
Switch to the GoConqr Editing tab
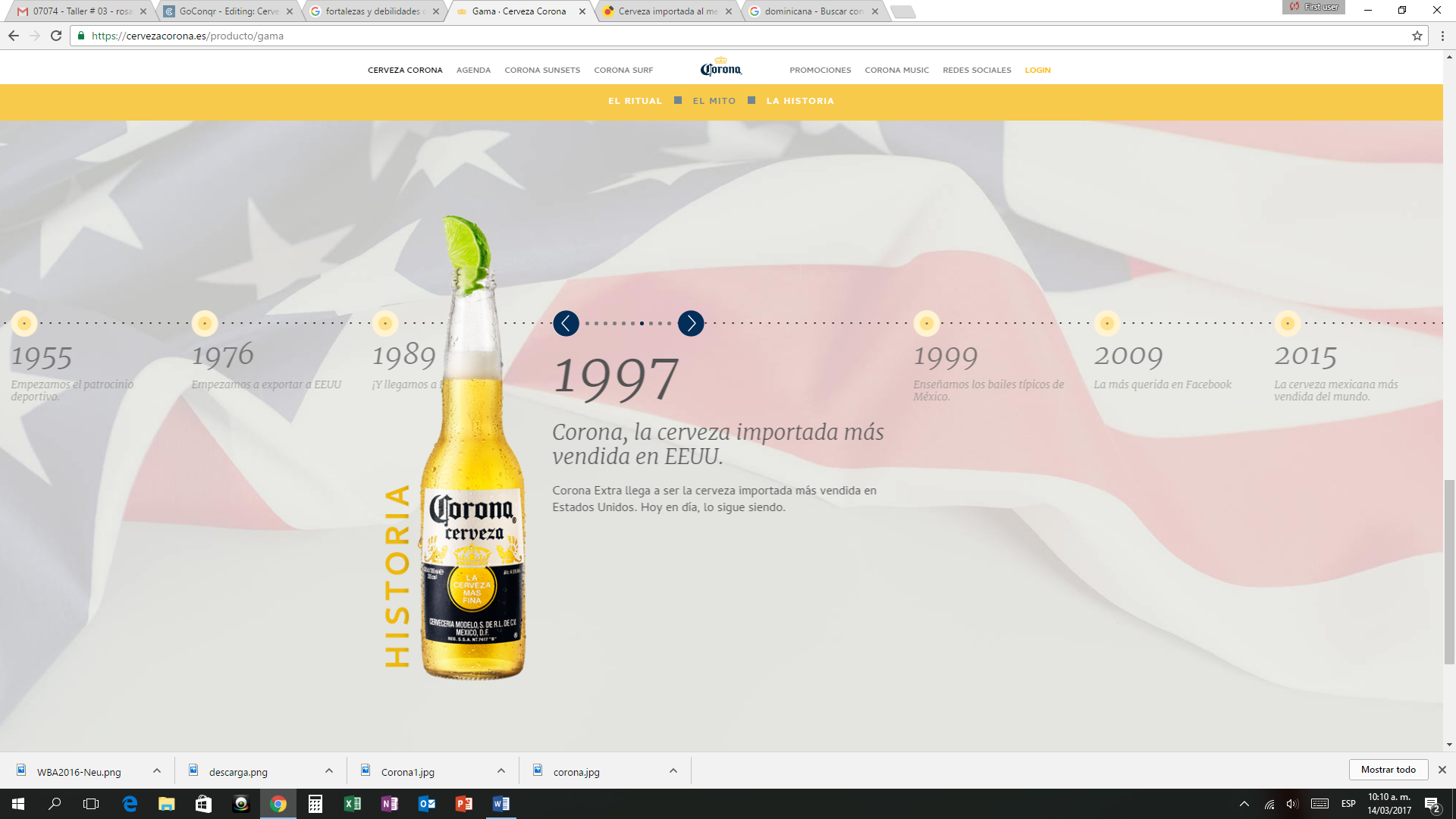point(227,11)
